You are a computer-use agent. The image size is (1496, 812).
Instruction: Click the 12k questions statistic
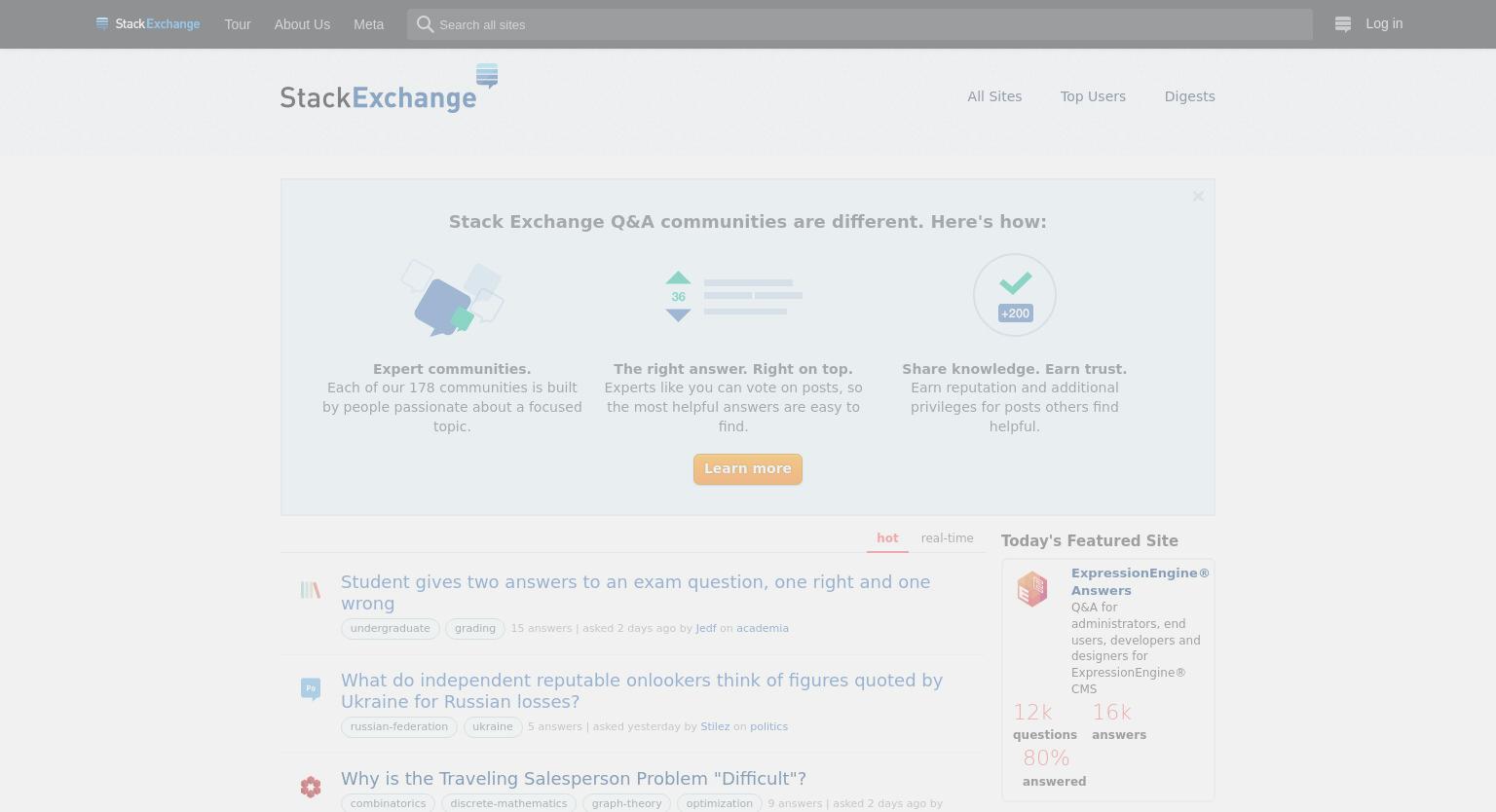(x=1044, y=721)
